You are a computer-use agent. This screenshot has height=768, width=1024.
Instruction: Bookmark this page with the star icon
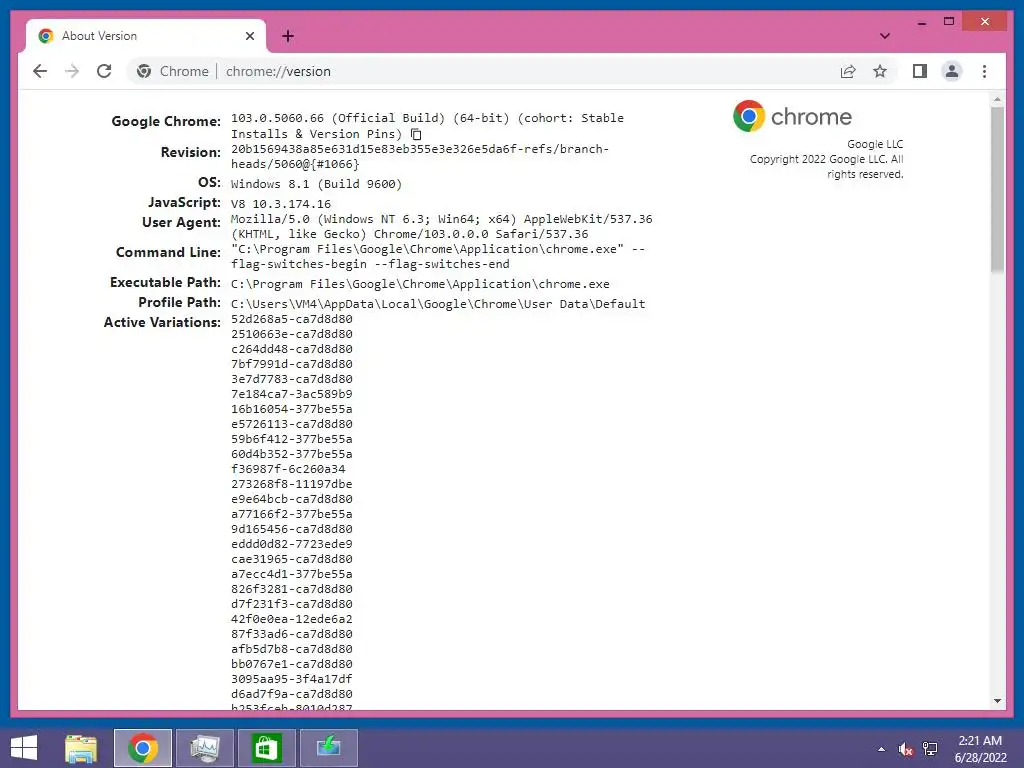pos(880,71)
